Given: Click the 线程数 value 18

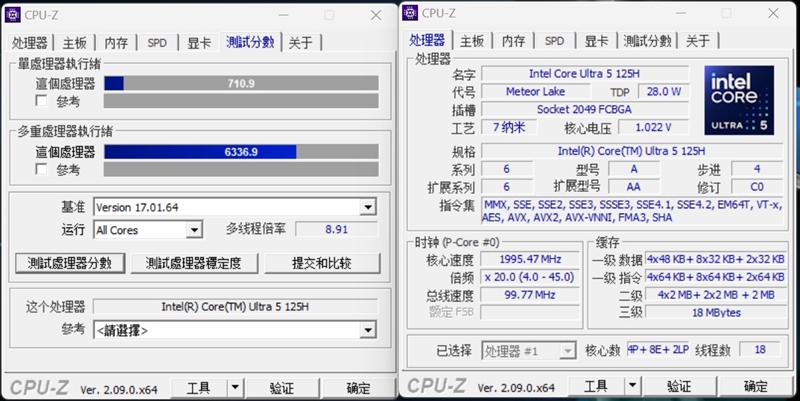Looking at the screenshot, I should click(x=760, y=349).
